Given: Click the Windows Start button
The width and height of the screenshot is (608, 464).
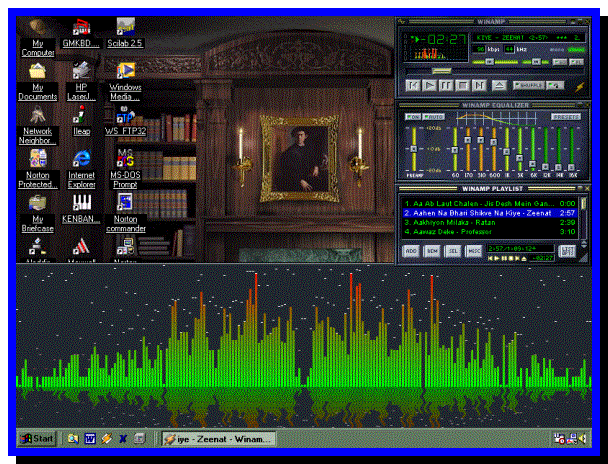Looking at the screenshot, I should [x=37, y=439].
